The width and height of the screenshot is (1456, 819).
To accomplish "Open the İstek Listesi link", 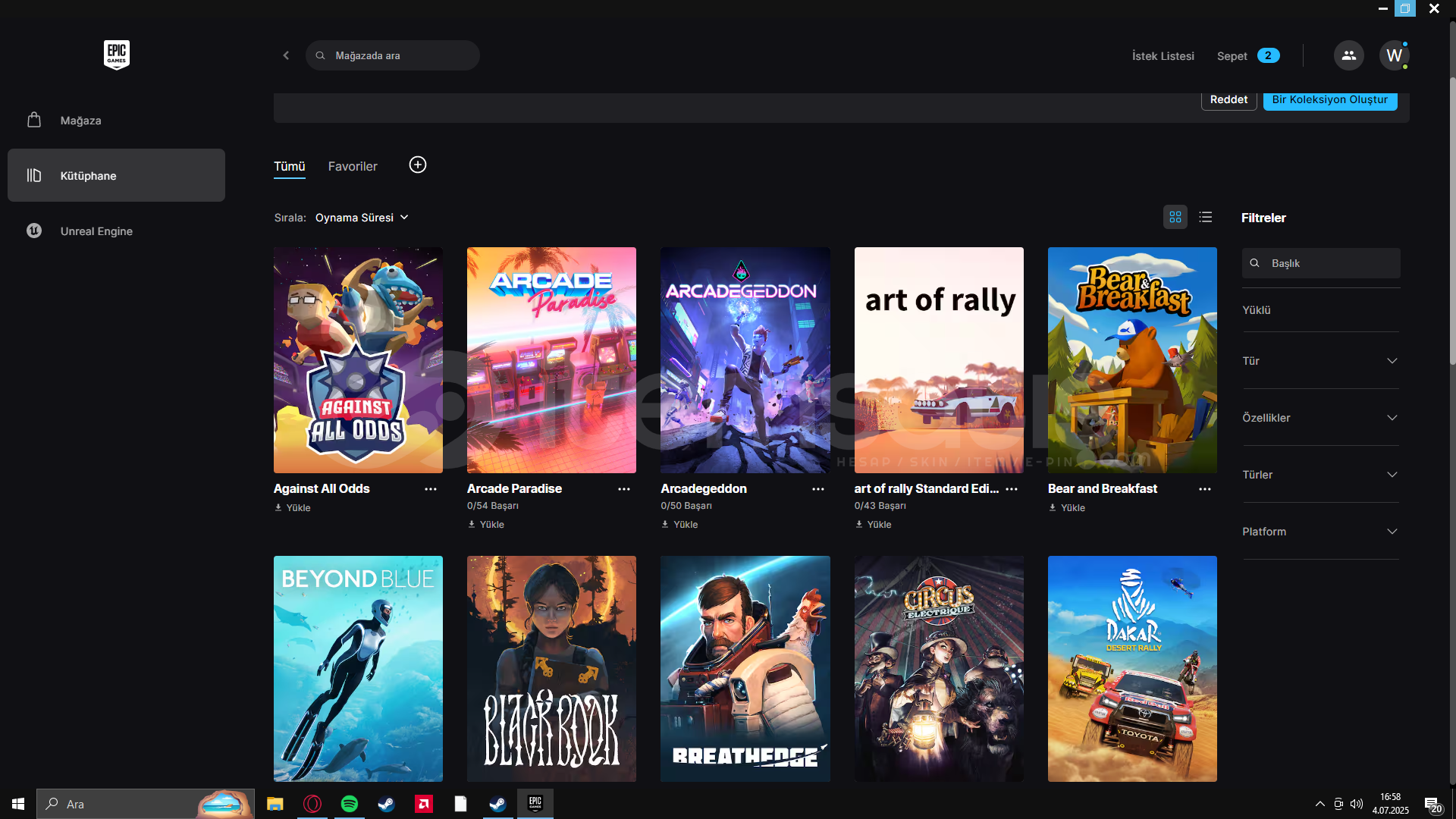I will [x=1163, y=56].
